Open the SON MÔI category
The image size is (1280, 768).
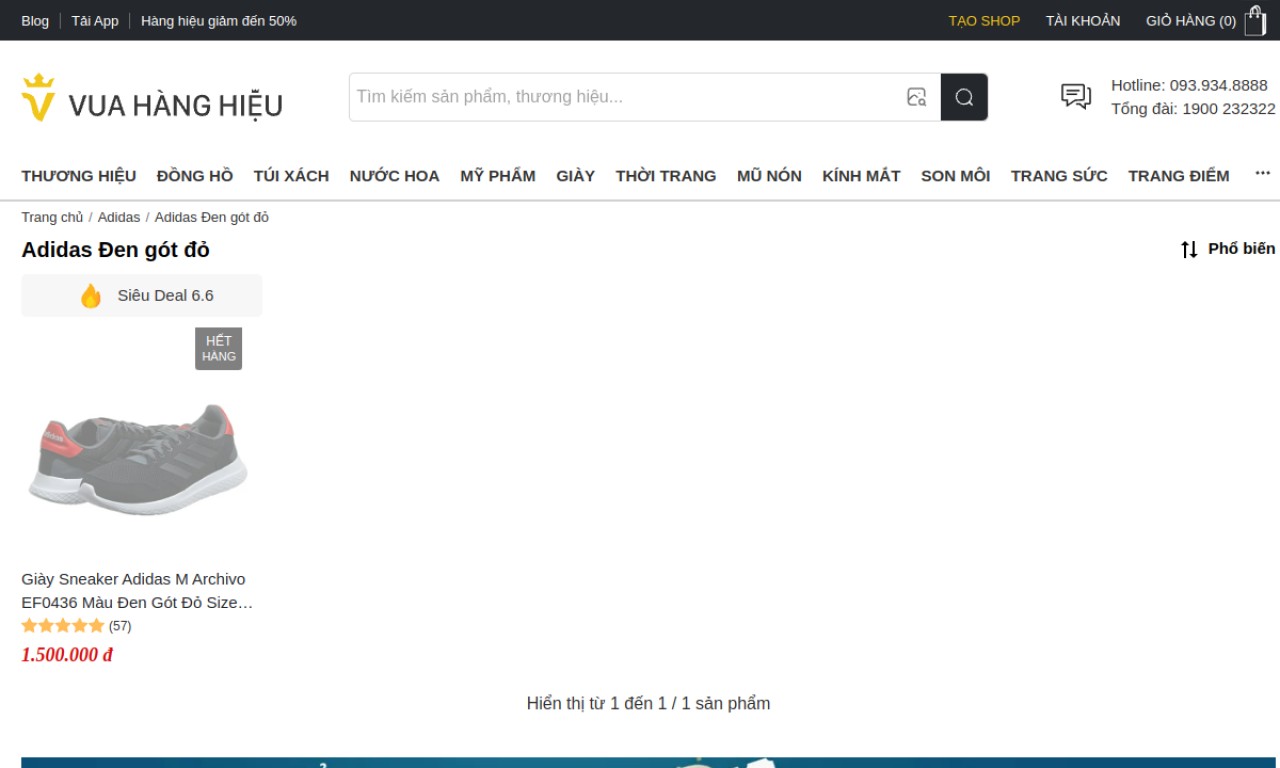[x=955, y=176]
